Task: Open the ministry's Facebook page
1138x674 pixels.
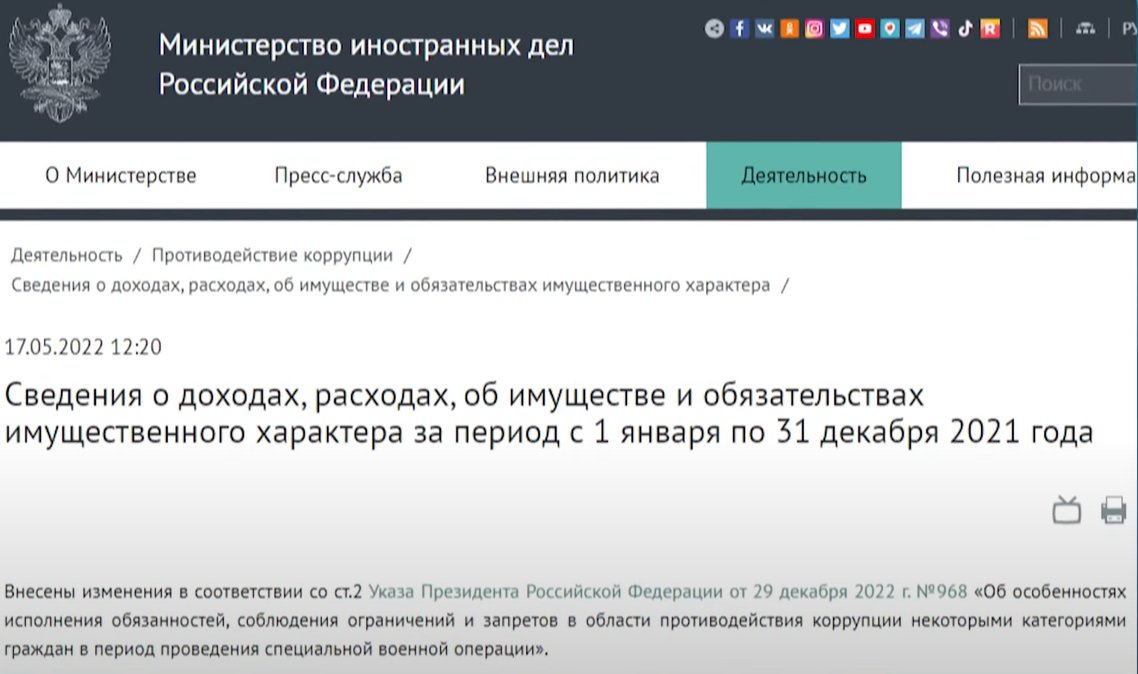Action: pos(739,28)
